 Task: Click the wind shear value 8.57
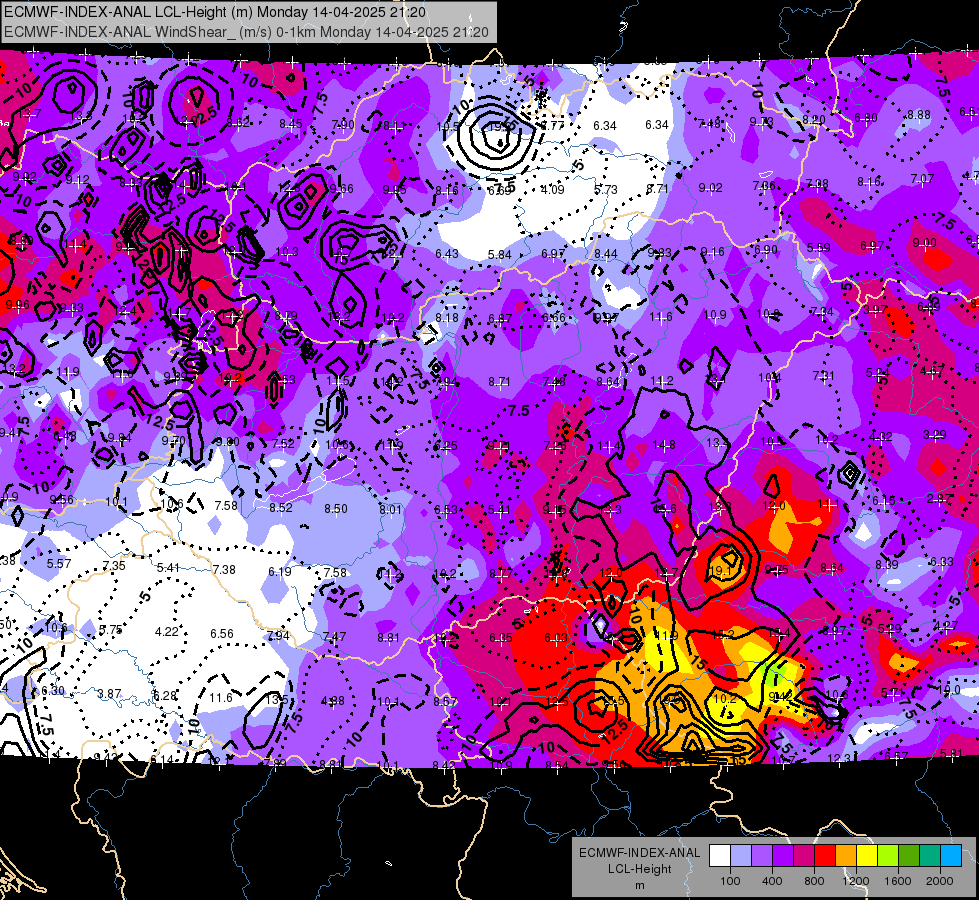(x=445, y=701)
